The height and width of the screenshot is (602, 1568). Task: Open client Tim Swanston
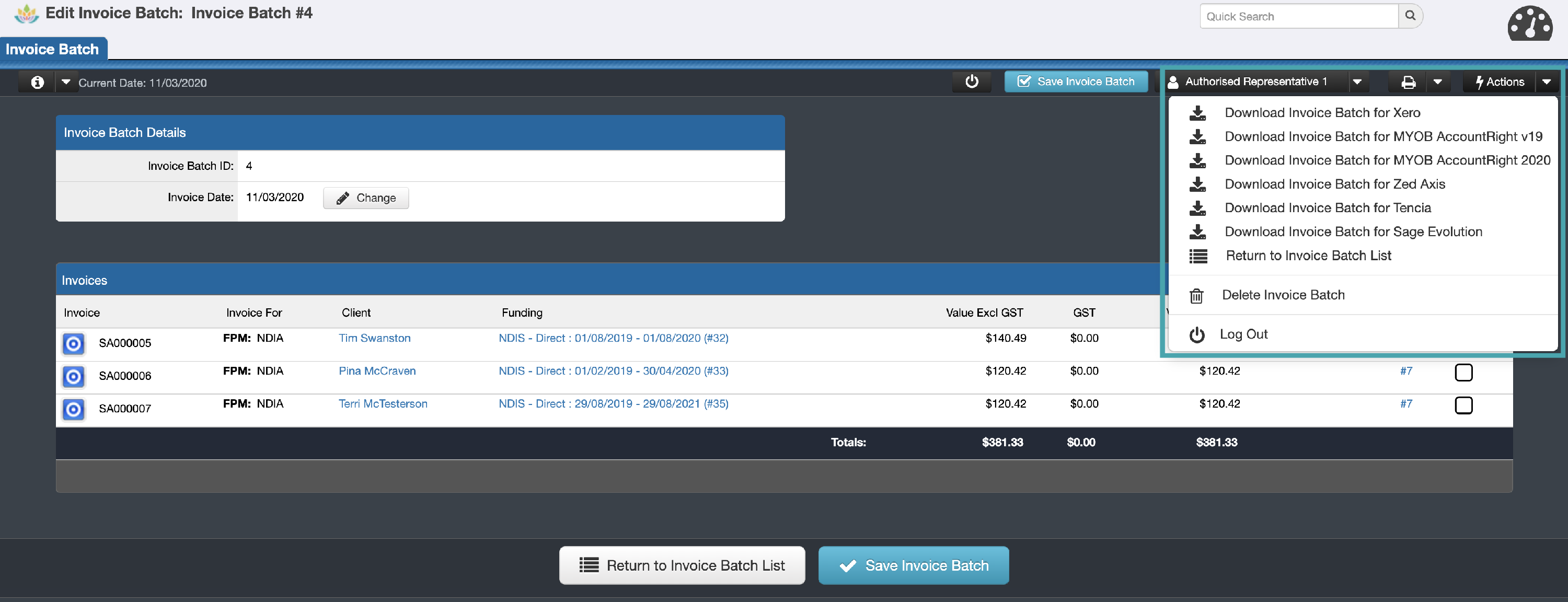pos(374,338)
